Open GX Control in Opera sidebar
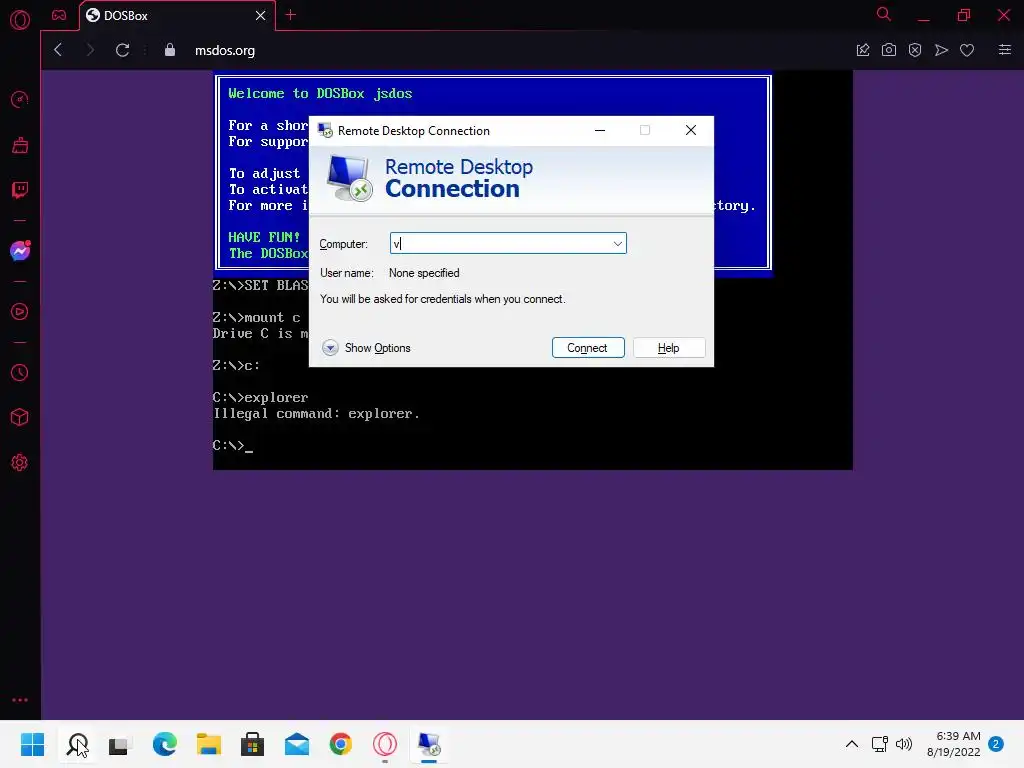 click(x=20, y=99)
